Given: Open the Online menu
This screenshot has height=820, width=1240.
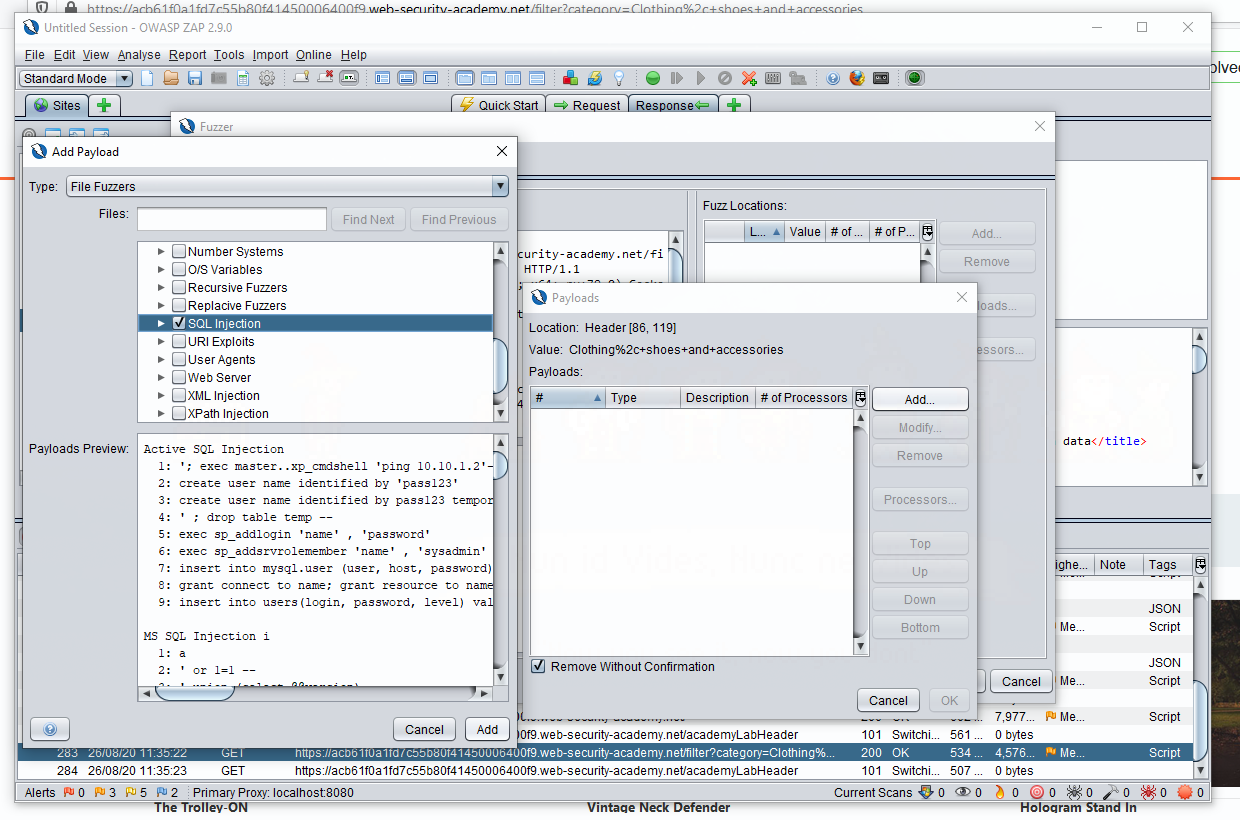Looking at the screenshot, I should [x=313, y=55].
